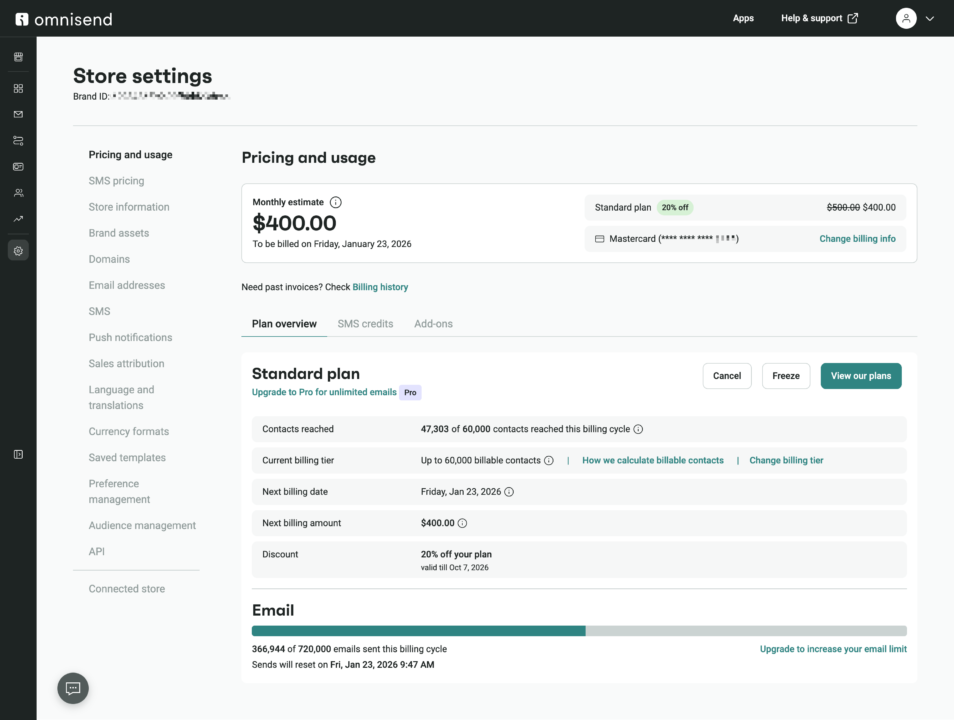Open the store icon in sidebar
Screen dimensions: 954x720
click(x=18, y=57)
